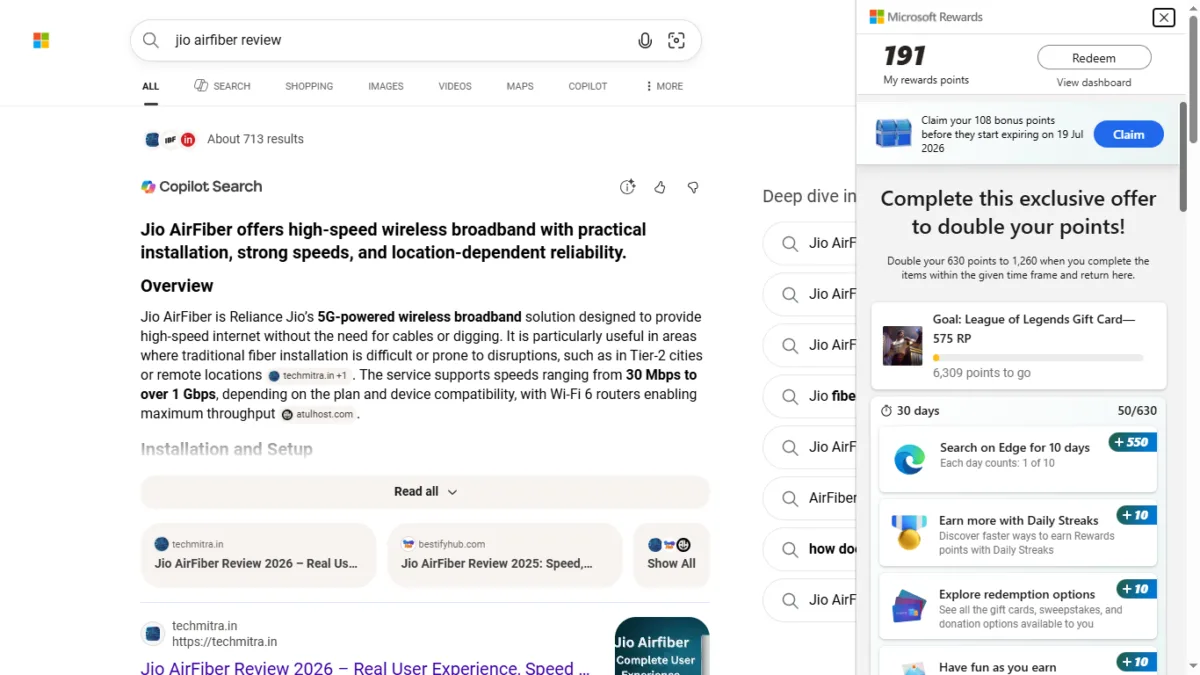1200x675 pixels.
Task: Open the IMAGES tab
Action: click(386, 86)
